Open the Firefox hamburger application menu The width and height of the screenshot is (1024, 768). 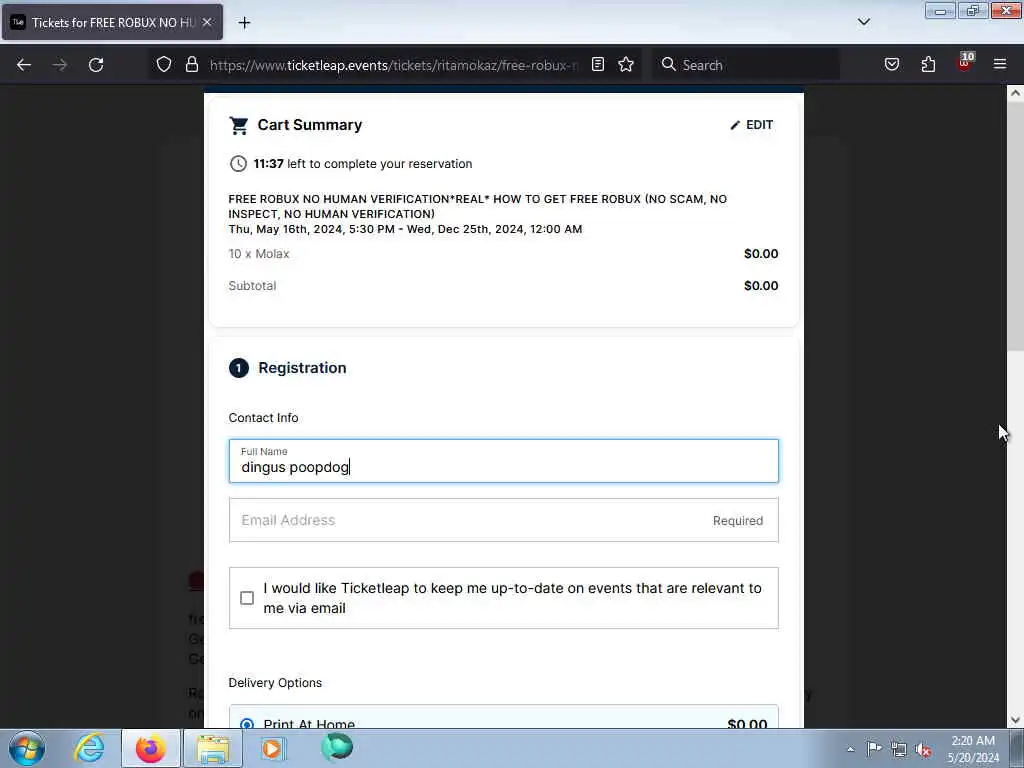[x=1000, y=64]
